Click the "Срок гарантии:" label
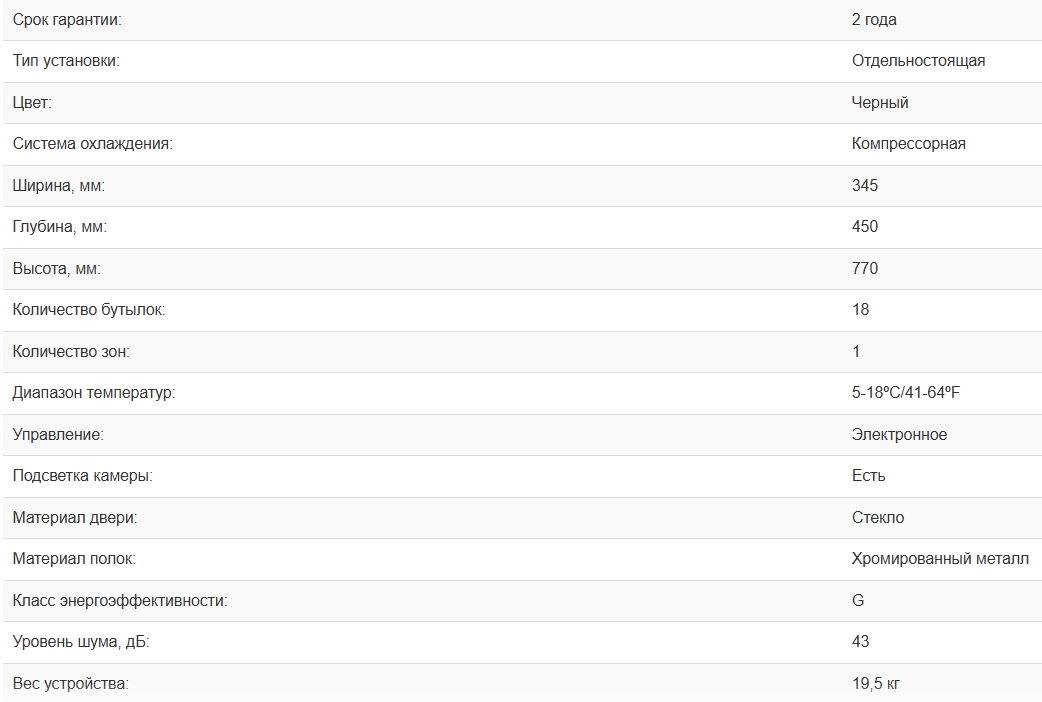 [73, 19]
